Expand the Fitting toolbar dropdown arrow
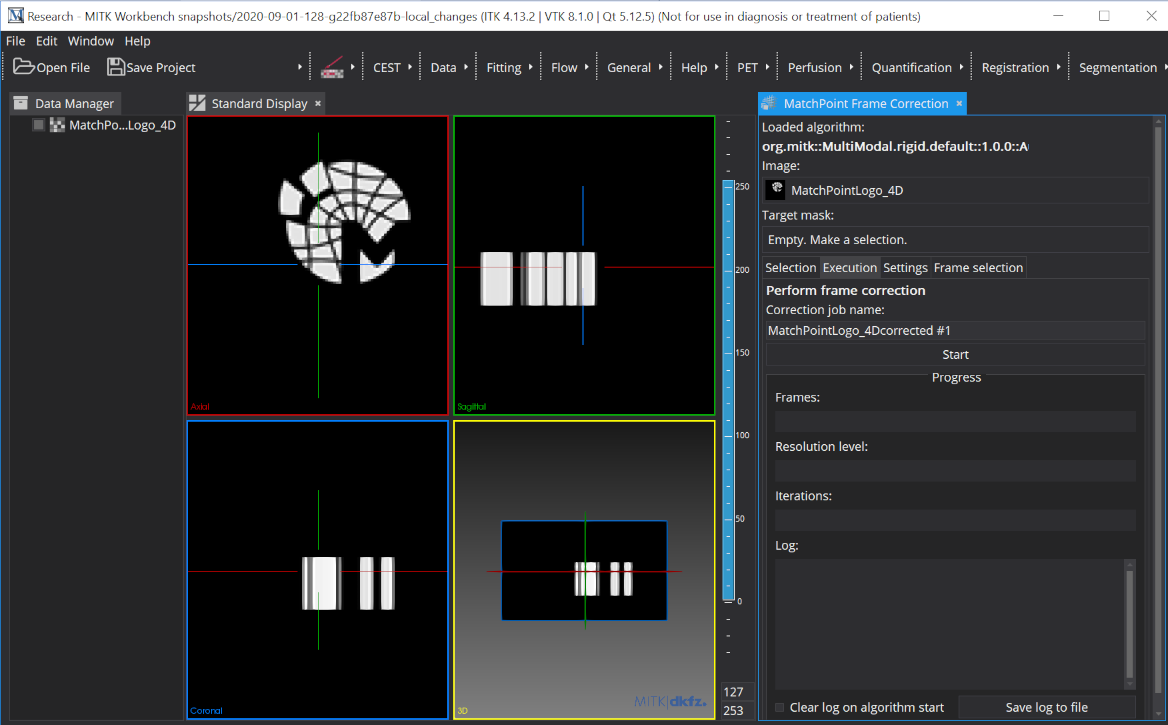This screenshot has width=1168, height=725. (x=530, y=67)
